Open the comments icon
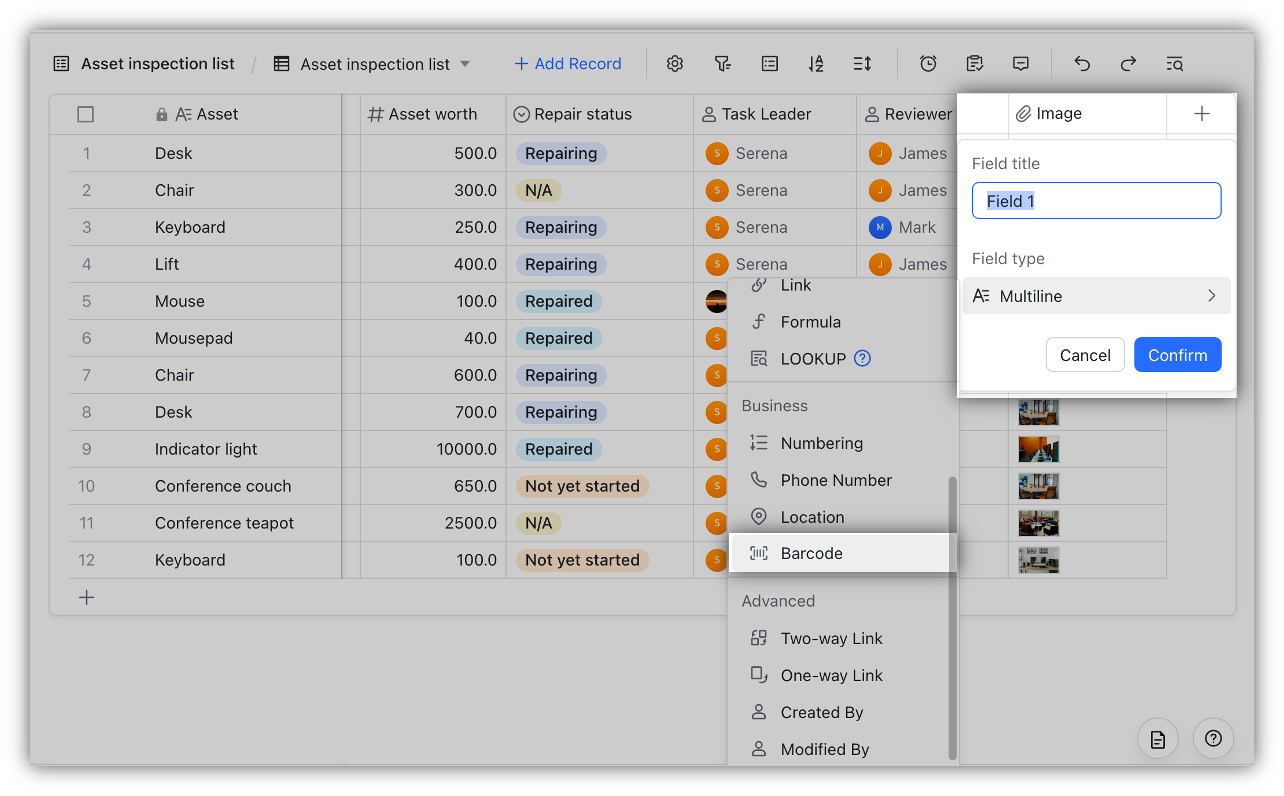The image size is (1284, 796). (1020, 63)
